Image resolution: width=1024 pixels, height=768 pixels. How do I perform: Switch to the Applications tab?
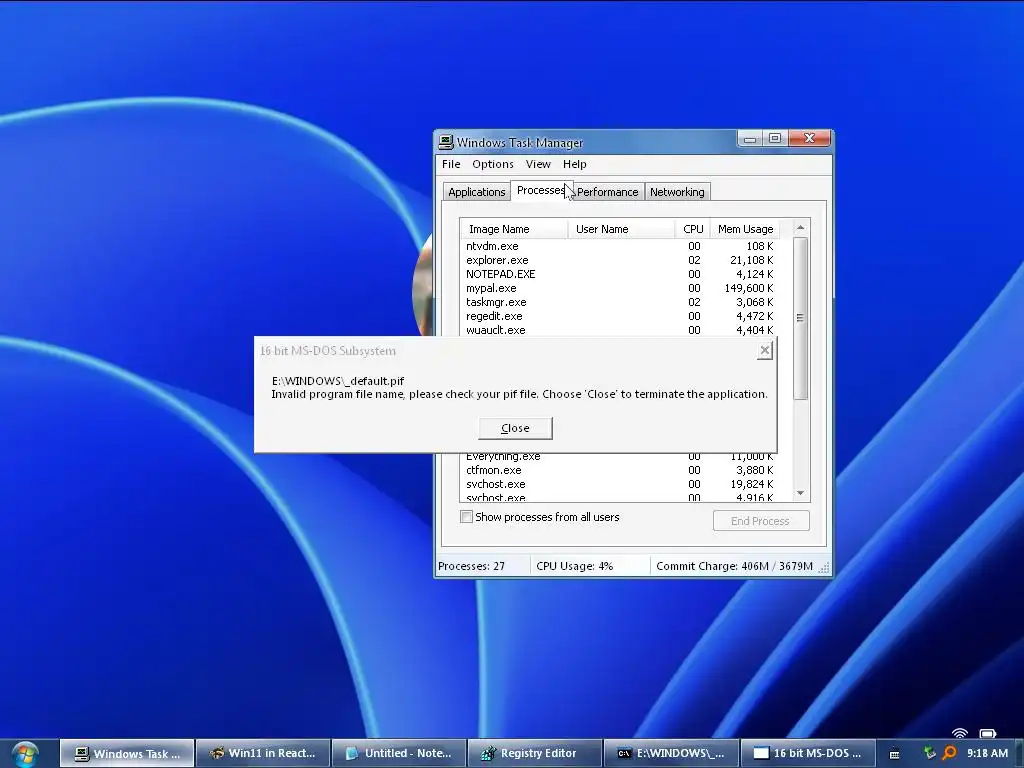point(476,192)
